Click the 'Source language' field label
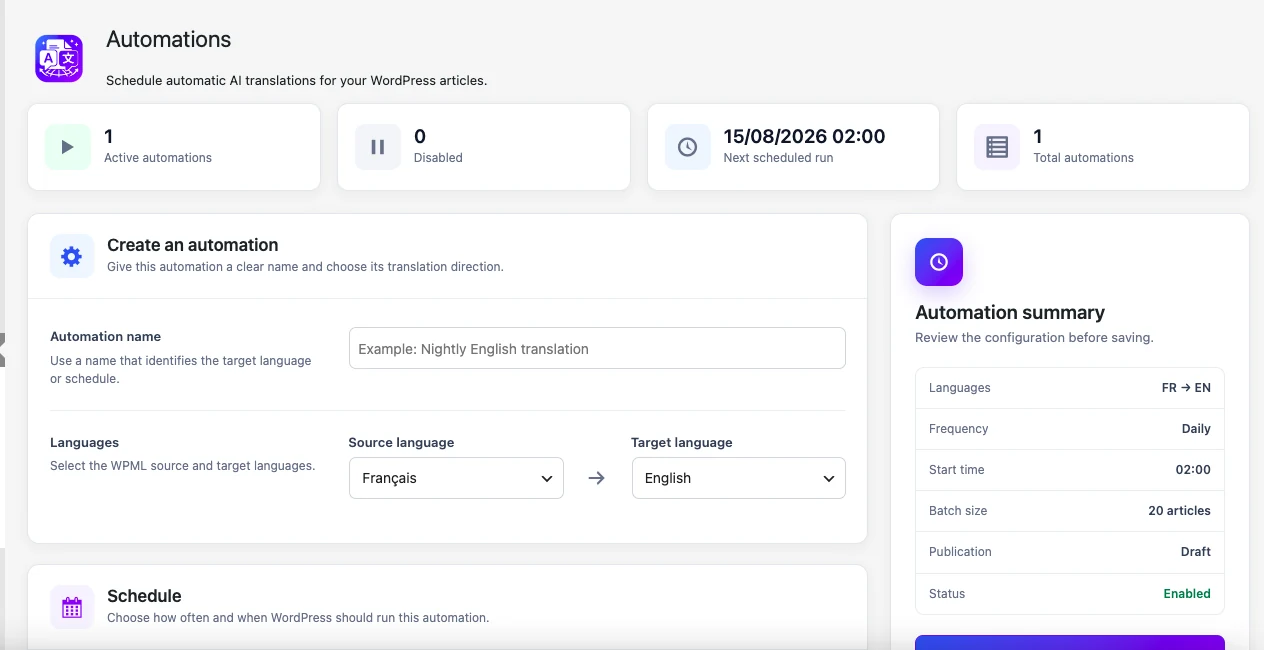Image resolution: width=1264 pixels, height=650 pixels. tap(401, 442)
